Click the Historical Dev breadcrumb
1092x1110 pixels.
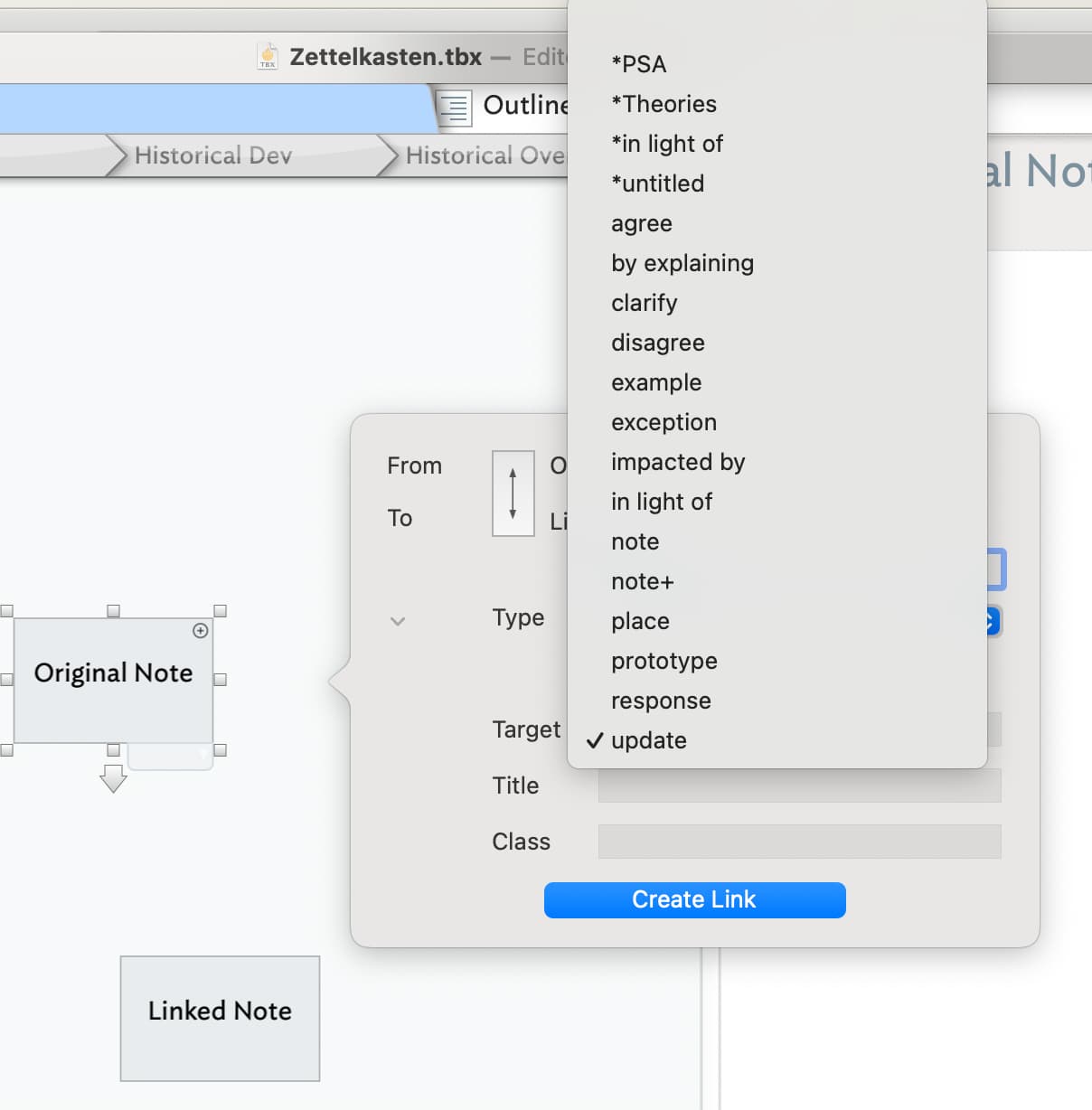coord(212,155)
